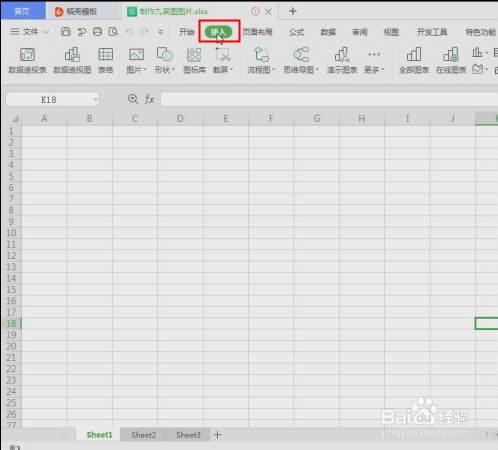Open the Page Layout (页面布局) tab
This screenshot has width=498, height=450.
[x=257, y=32]
